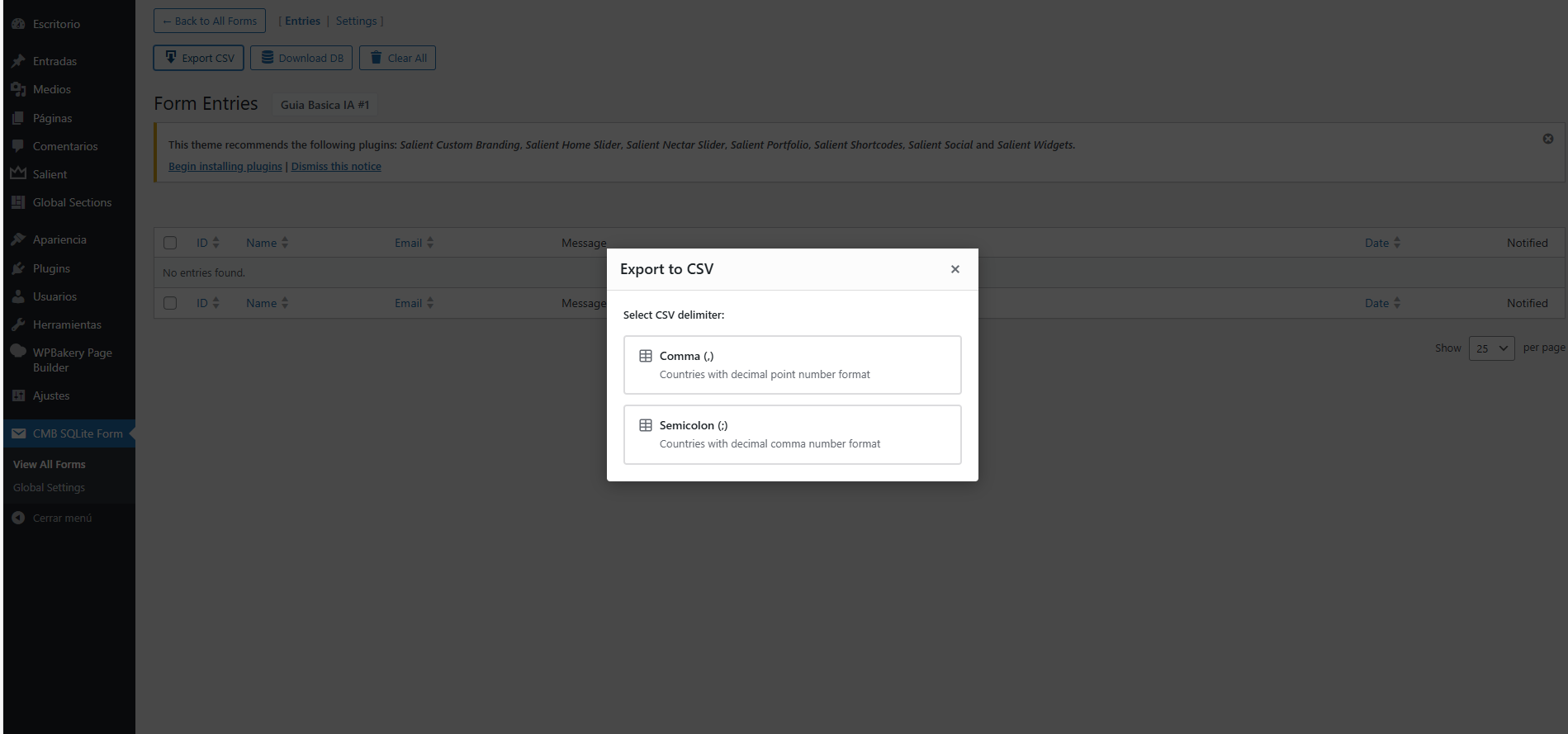Viewport: 1568px width, 734px height.
Task: Click the Comentarios speech bubble icon
Action: tap(18, 146)
